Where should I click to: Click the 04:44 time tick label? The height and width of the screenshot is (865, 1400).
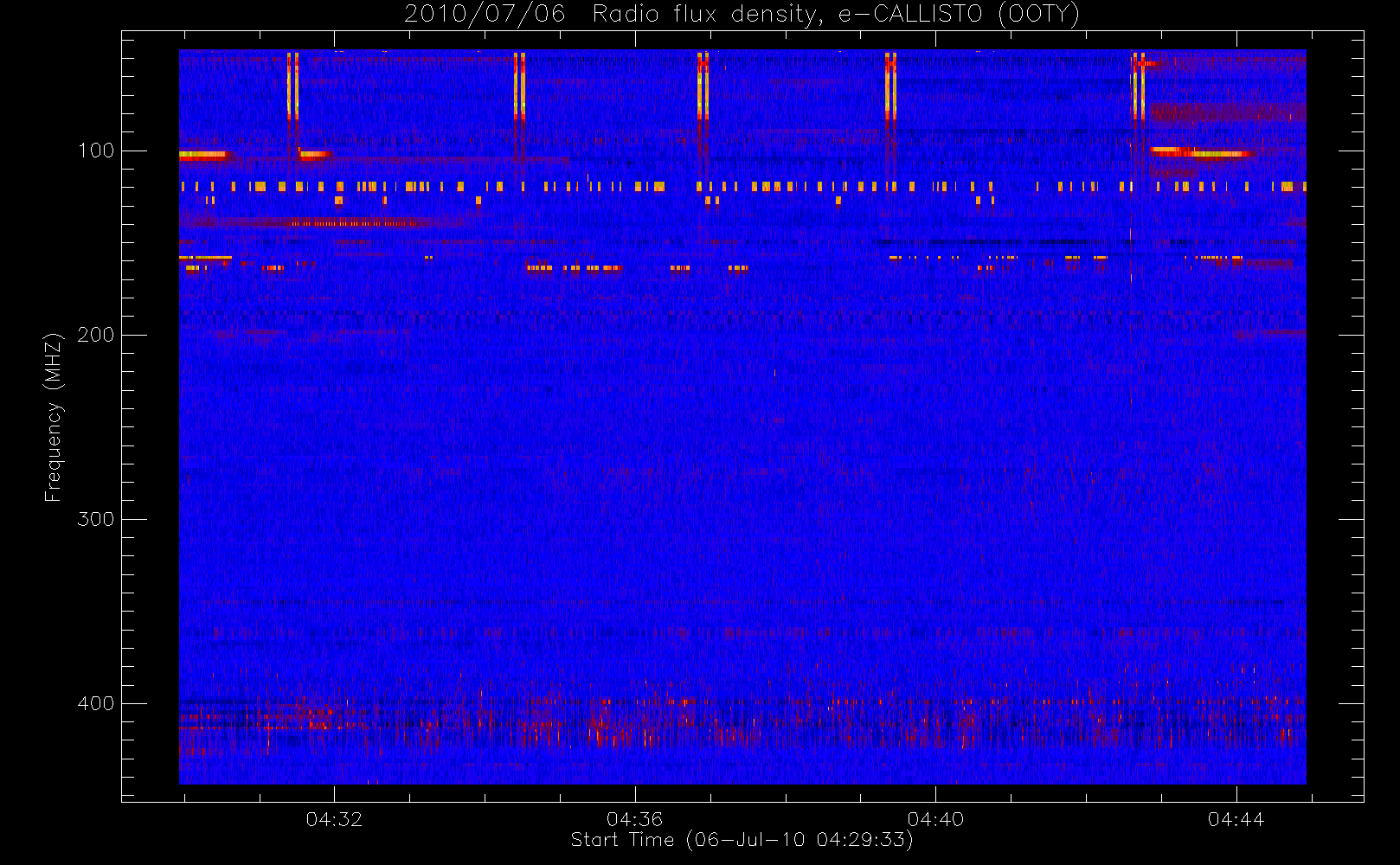(x=1236, y=819)
